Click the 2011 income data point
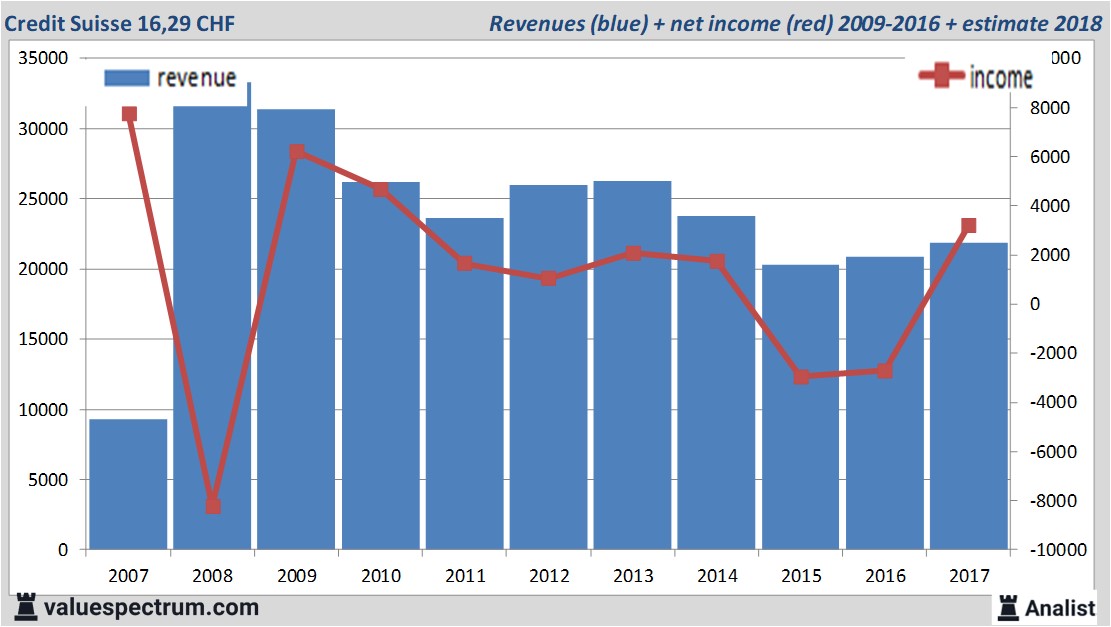Viewport: 1111px width, 627px height. coord(465,264)
